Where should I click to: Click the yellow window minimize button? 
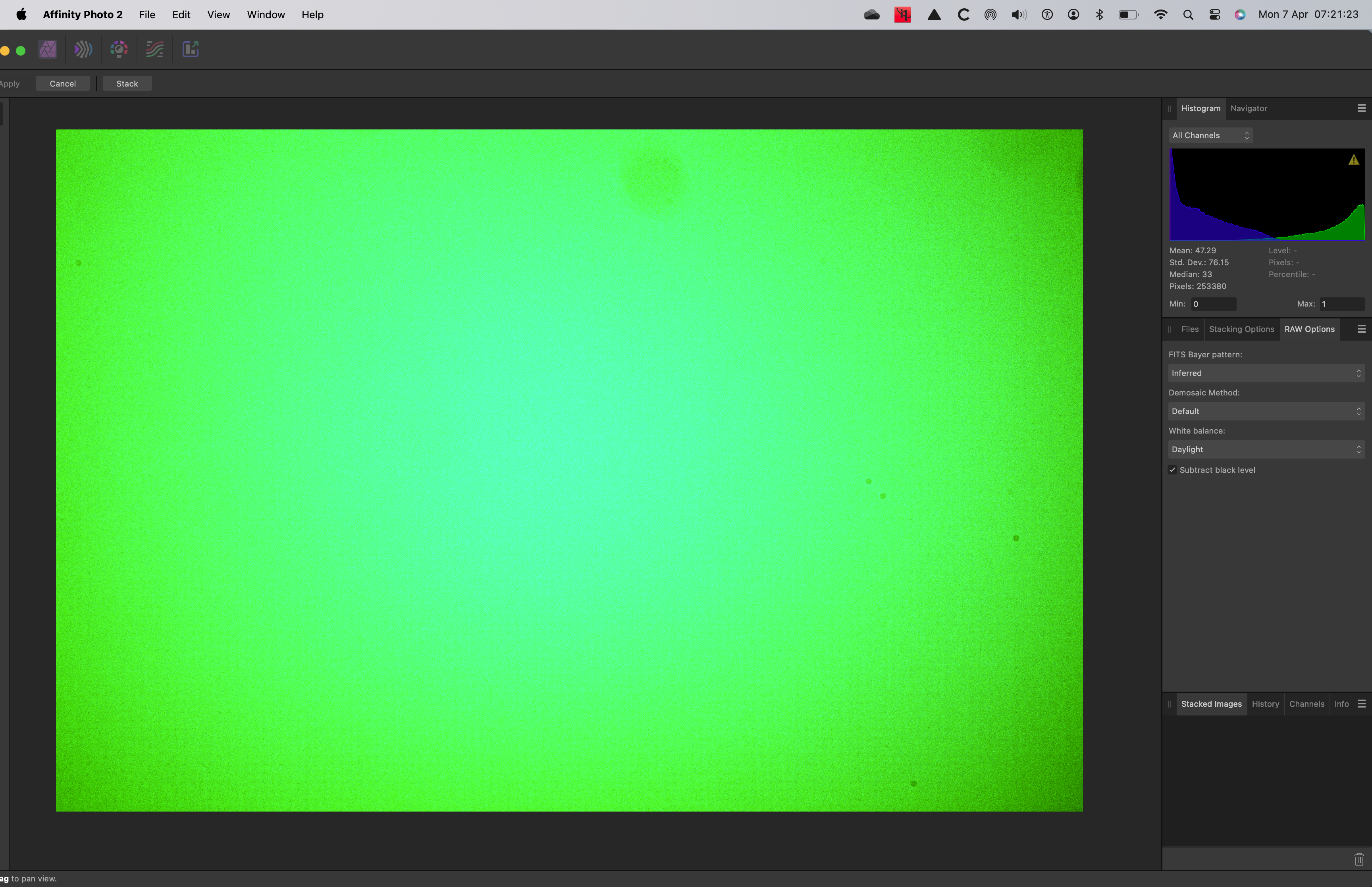[5, 51]
